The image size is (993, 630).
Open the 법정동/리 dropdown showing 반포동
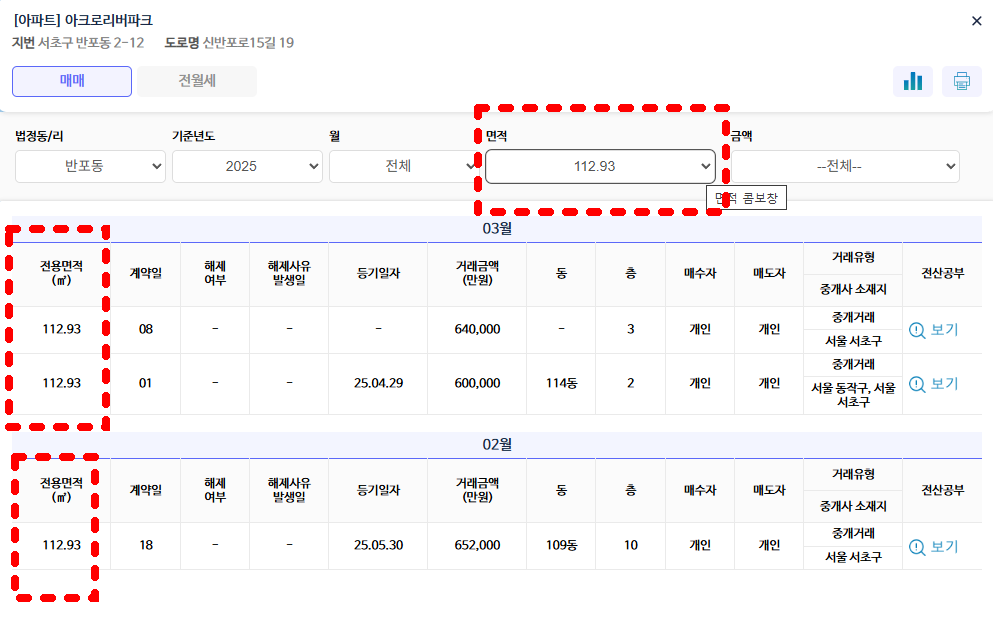tap(91, 167)
